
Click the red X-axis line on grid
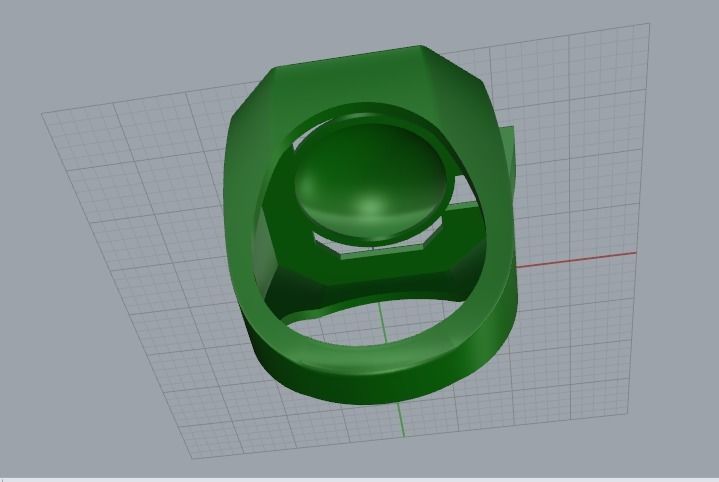point(576,259)
